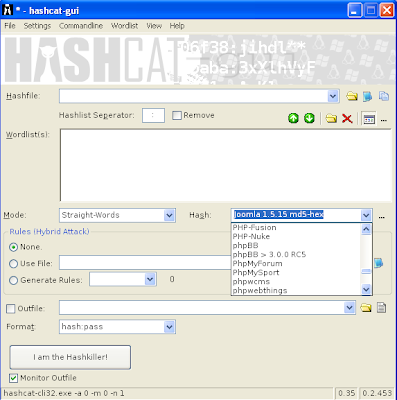Open the Format hash:pass dropdown
Viewport: 397px width, 400px height.
169,327
